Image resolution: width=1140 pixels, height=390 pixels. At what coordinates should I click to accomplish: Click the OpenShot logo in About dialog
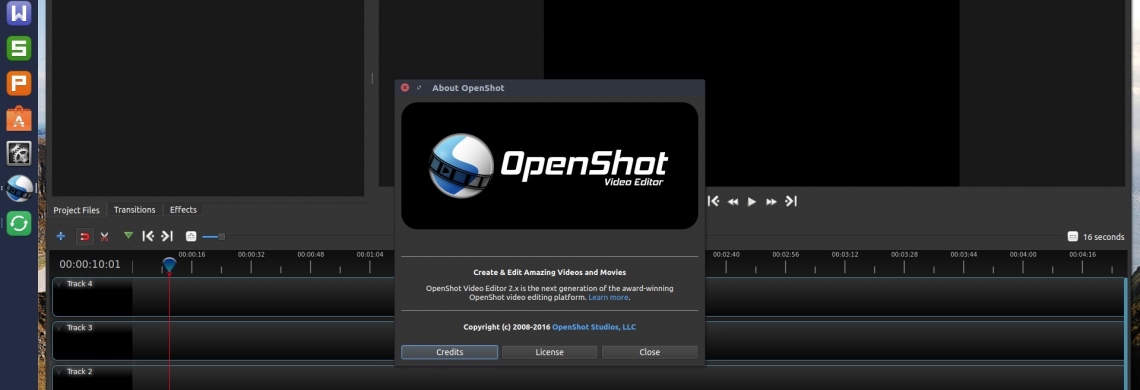point(549,166)
